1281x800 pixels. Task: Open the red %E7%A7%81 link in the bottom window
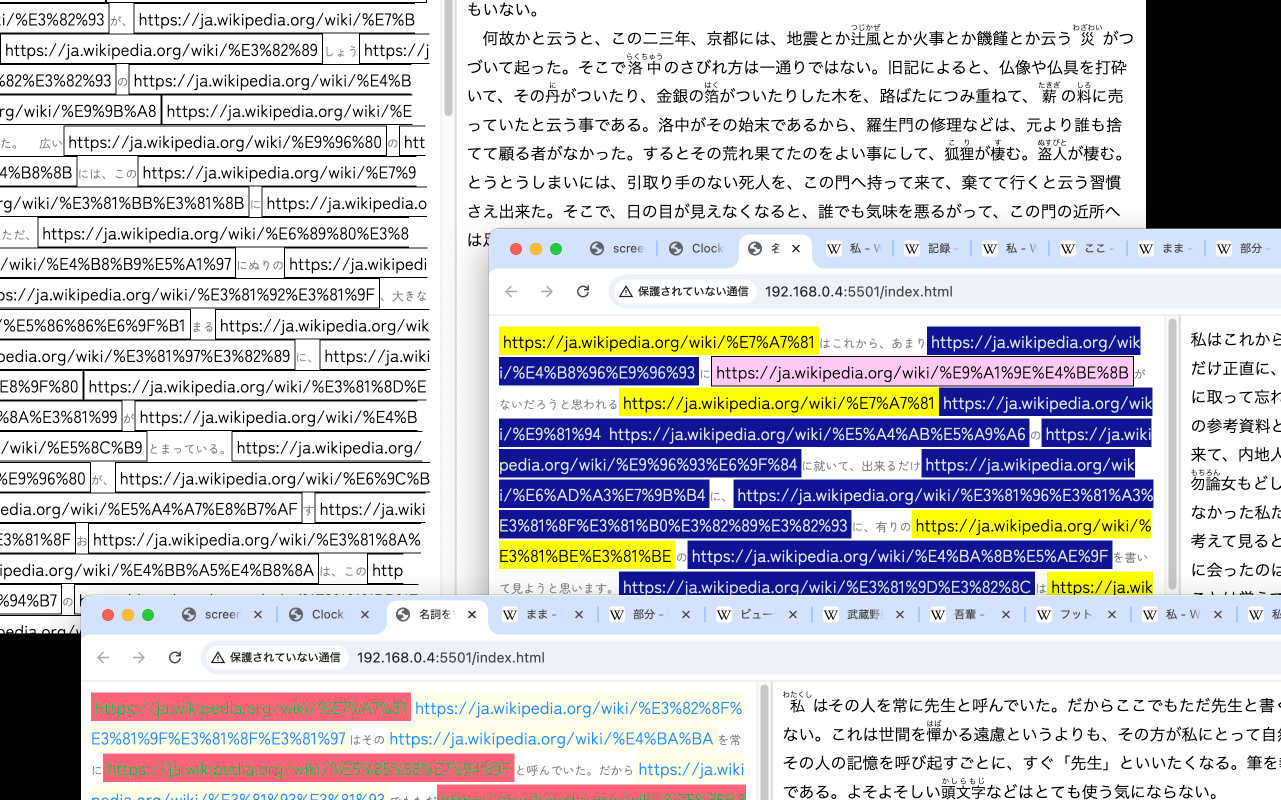[x=251, y=708]
